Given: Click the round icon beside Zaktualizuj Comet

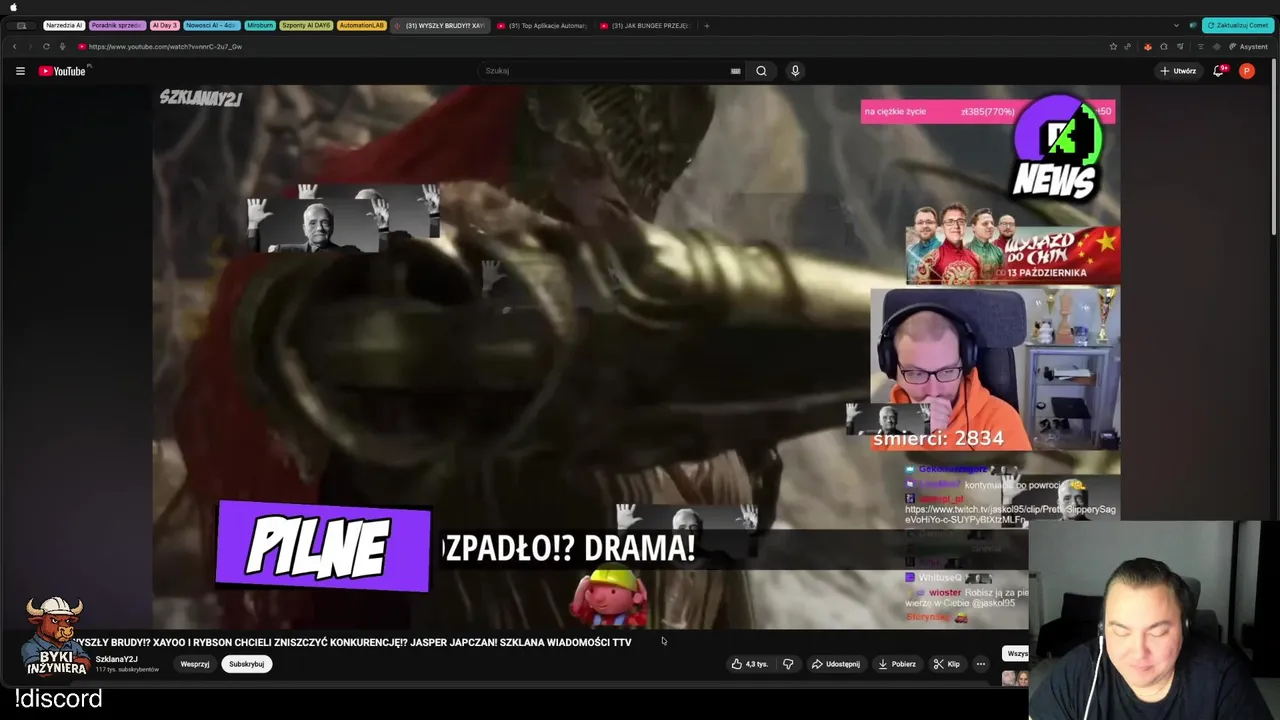Looking at the screenshot, I should (1192, 25).
